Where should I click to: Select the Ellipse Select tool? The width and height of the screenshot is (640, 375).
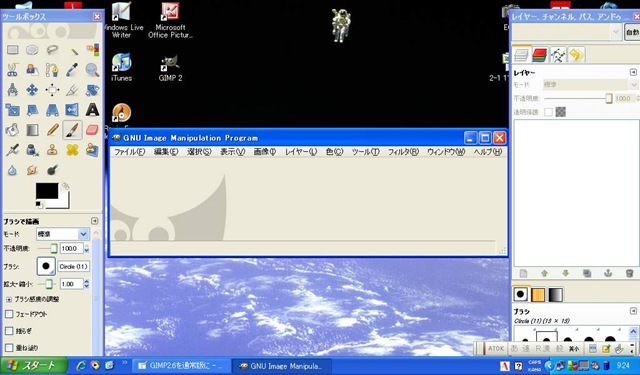[x=32, y=50]
